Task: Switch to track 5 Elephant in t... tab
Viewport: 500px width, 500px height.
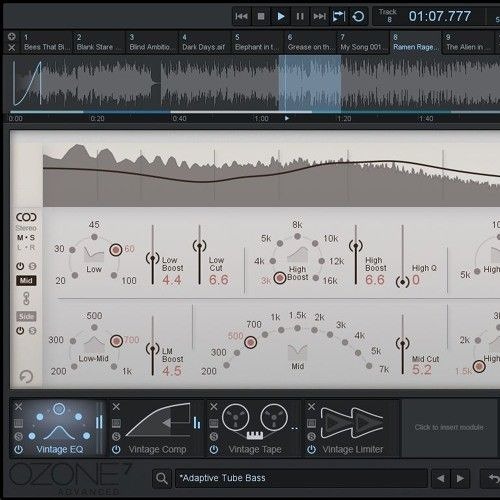Action: tap(257, 42)
